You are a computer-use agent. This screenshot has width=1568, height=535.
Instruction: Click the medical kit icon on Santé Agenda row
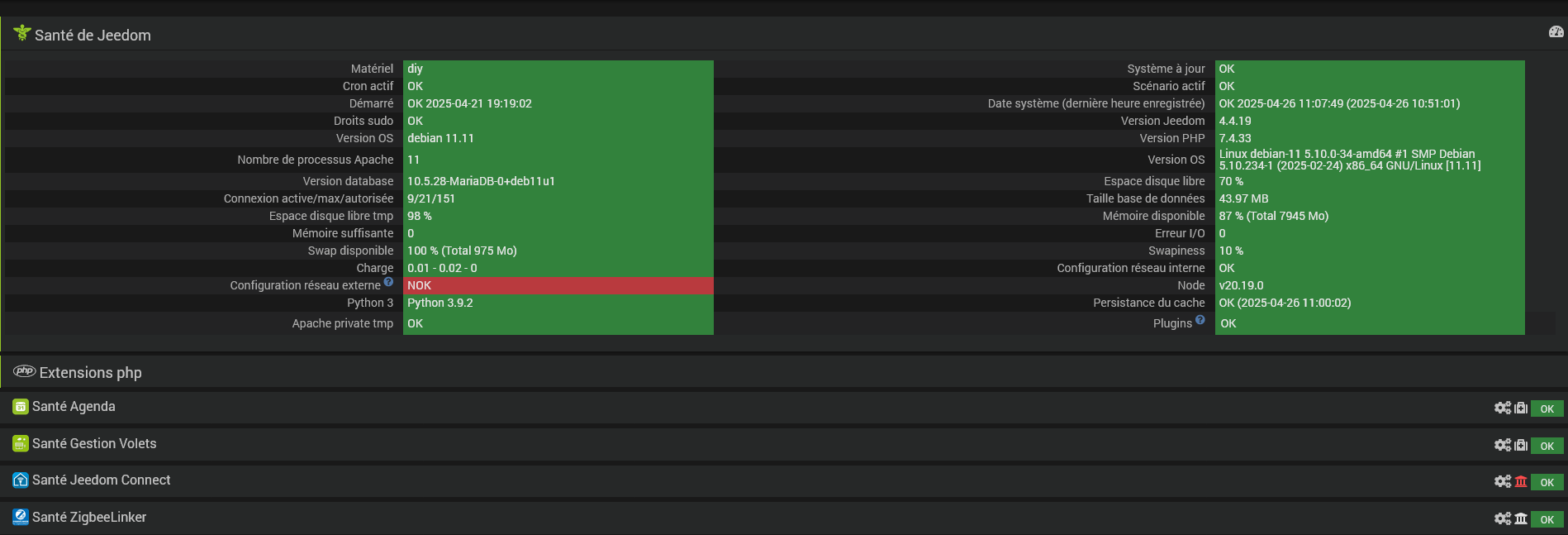coord(1521,408)
